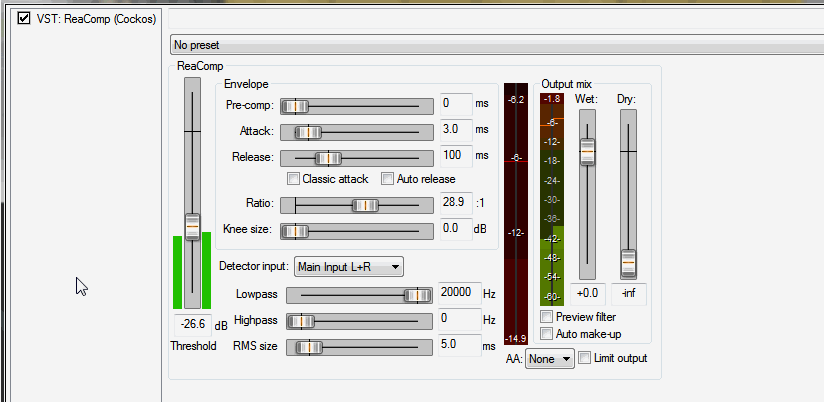Click the Release value field showing 100

456,156
